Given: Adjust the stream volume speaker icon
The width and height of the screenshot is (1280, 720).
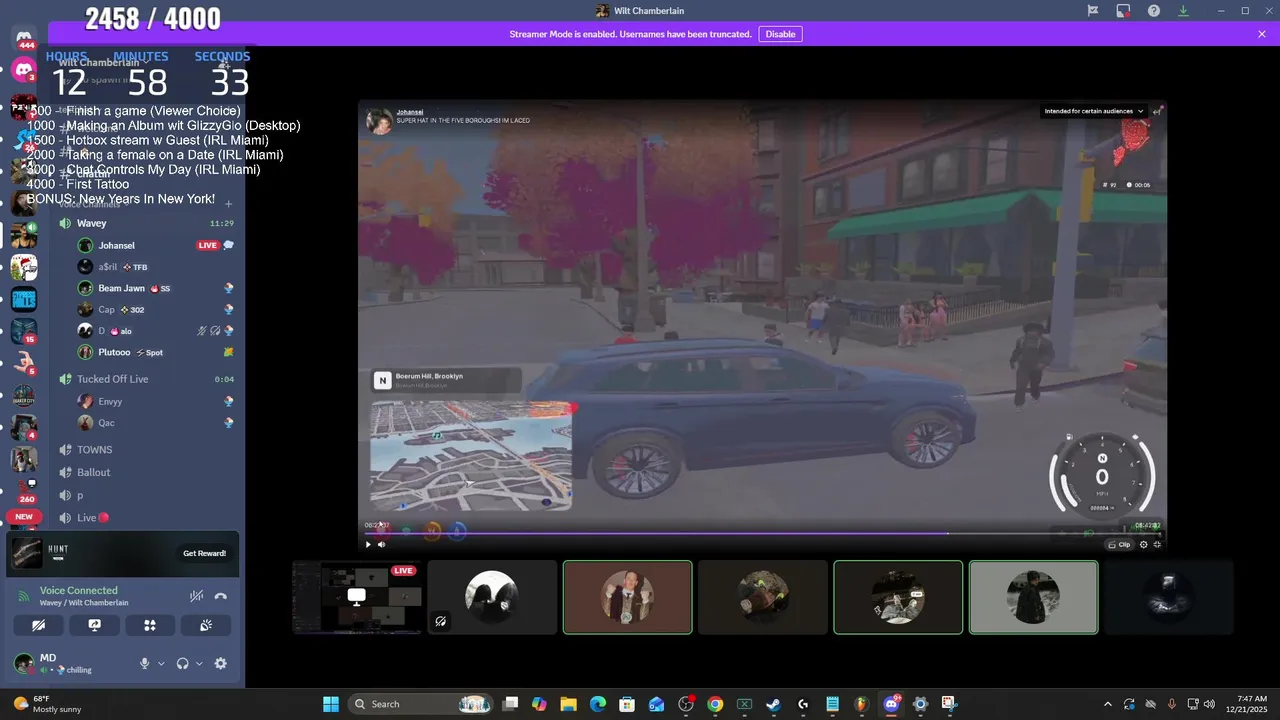Looking at the screenshot, I should pyautogui.click(x=382, y=544).
